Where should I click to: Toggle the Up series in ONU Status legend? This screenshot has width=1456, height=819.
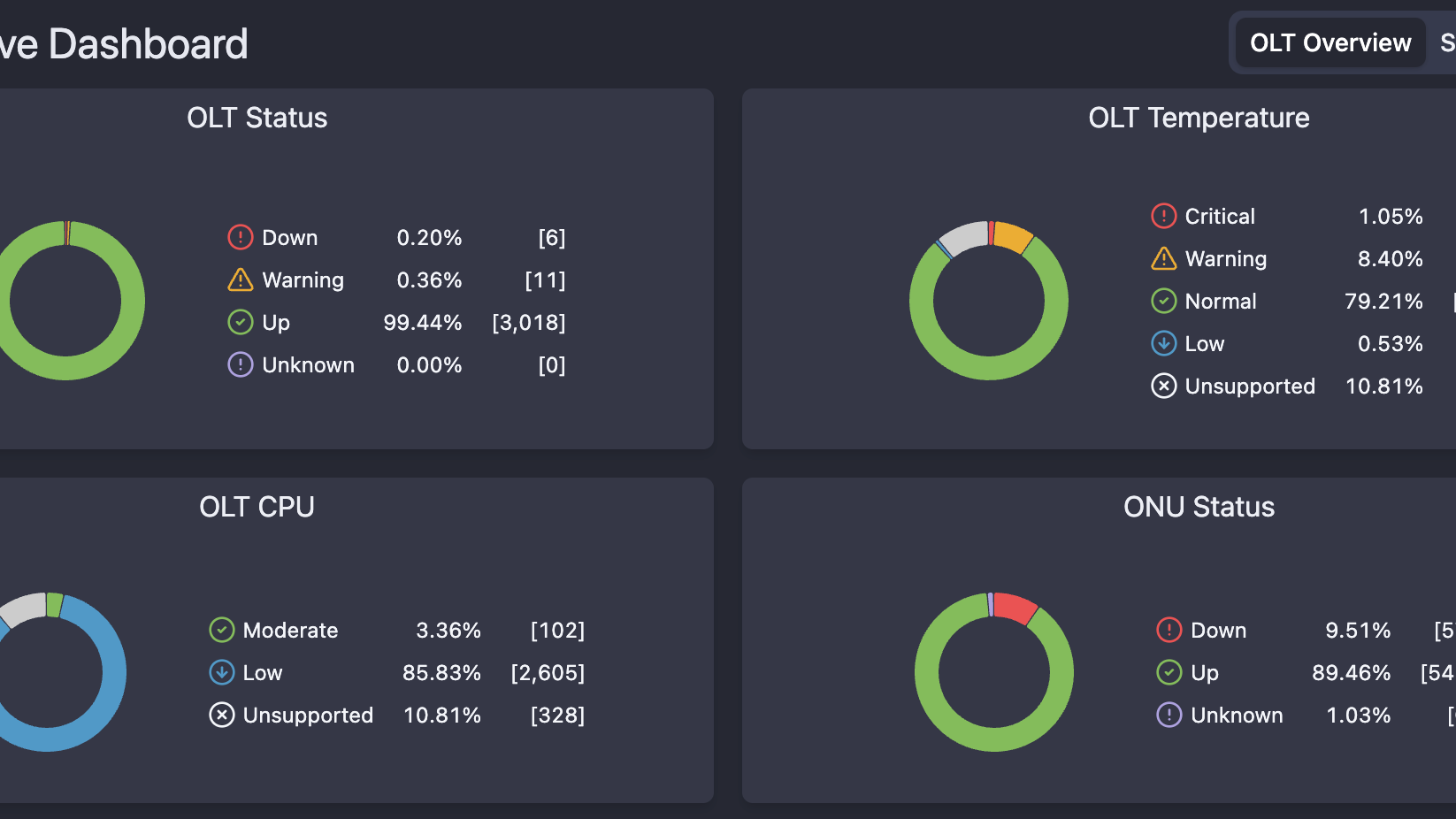point(1205,672)
